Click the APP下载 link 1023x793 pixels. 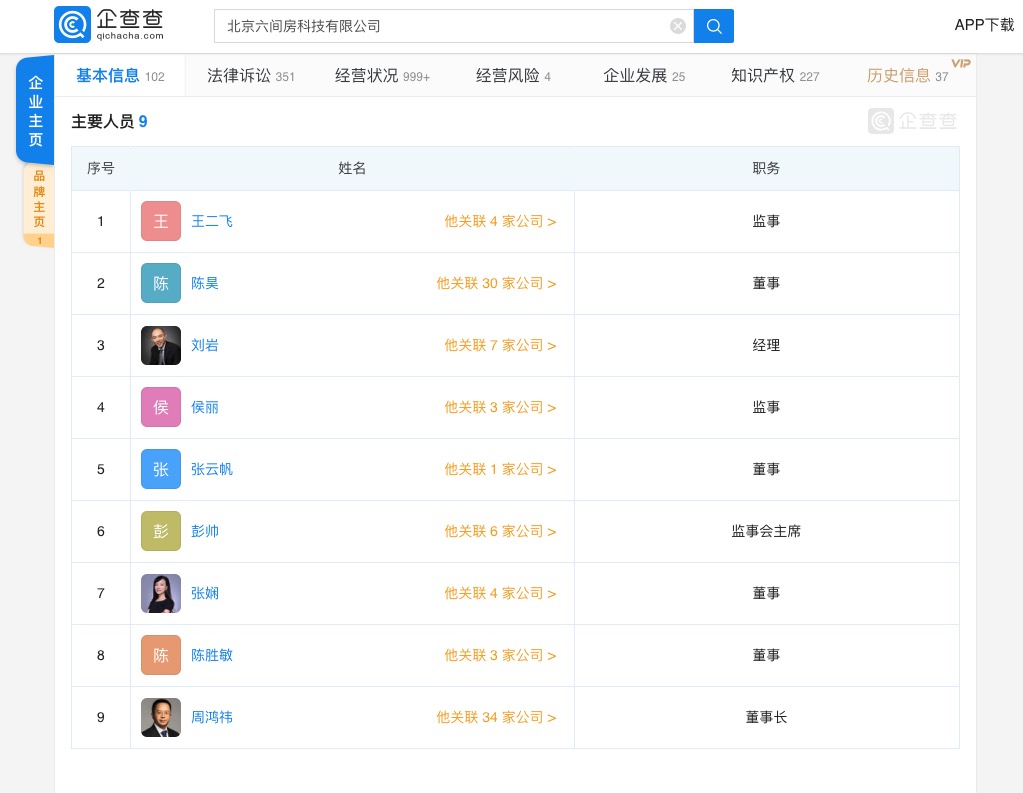coord(984,25)
